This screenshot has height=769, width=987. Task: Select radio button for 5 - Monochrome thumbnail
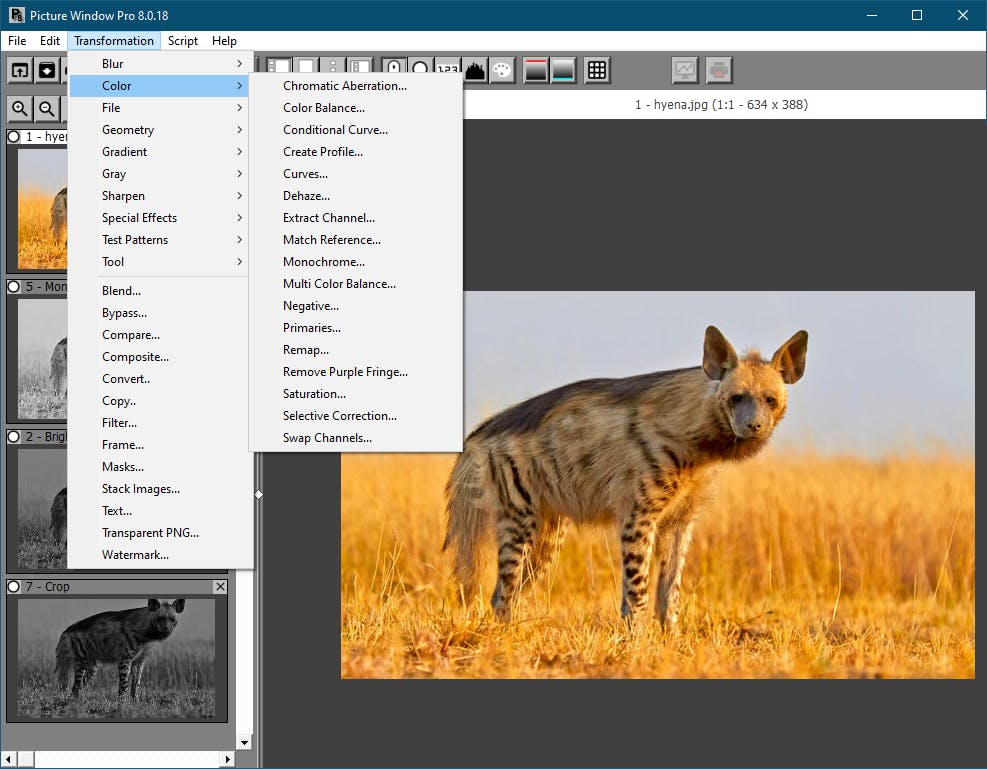(x=14, y=287)
